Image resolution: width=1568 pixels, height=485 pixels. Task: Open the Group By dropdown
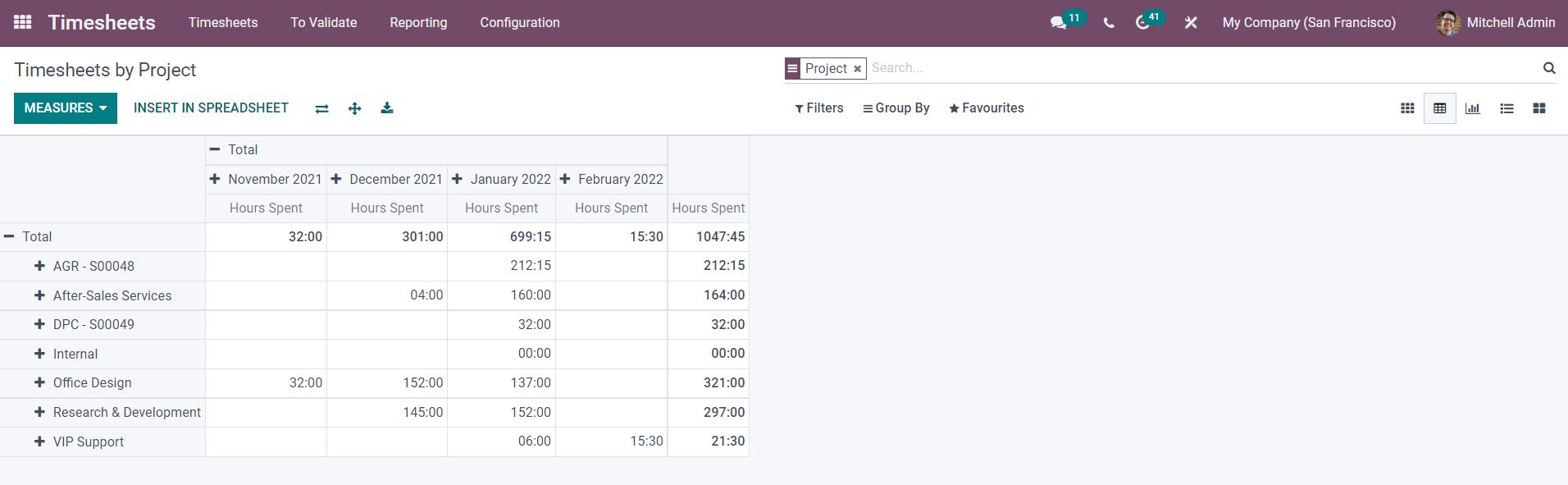896,108
